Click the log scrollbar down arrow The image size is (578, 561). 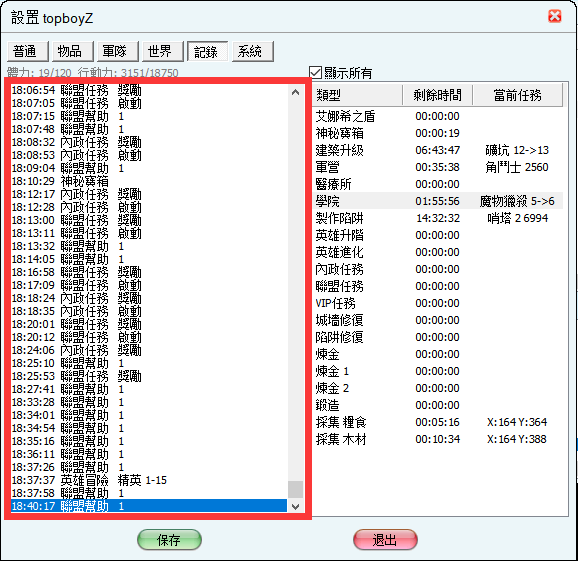pyautogui.click(x=295, y=506)
